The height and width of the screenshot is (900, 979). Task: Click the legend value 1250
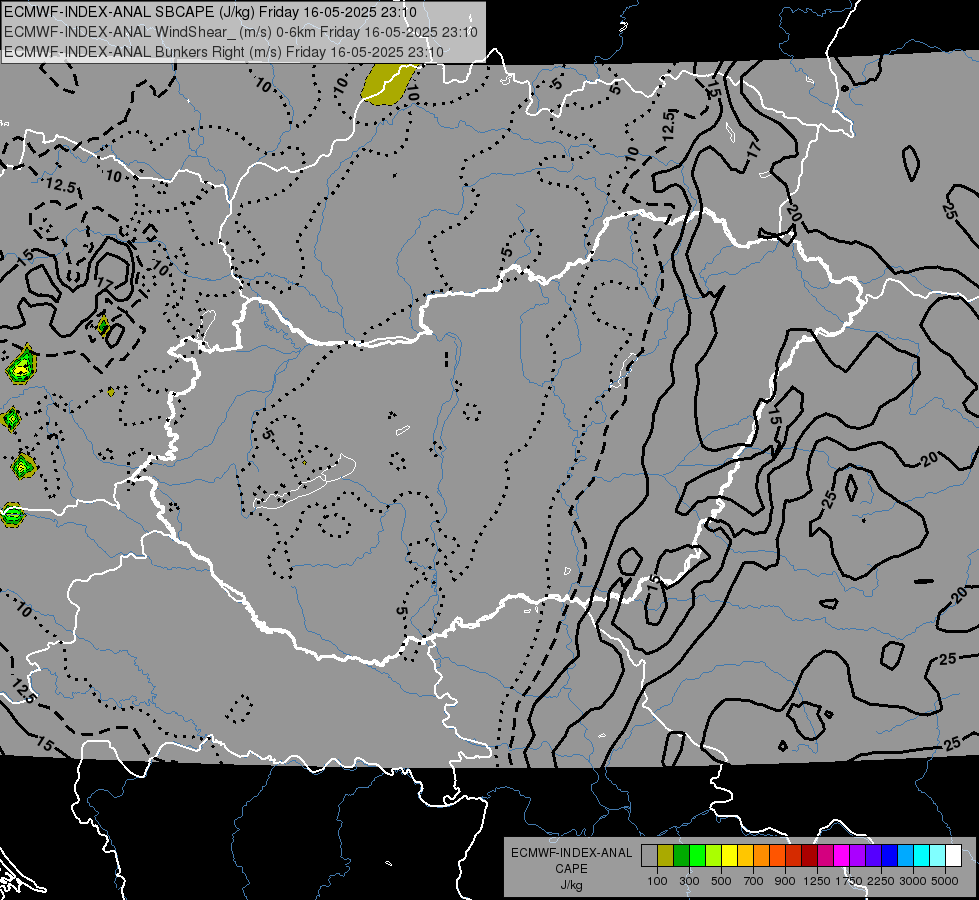817,881
